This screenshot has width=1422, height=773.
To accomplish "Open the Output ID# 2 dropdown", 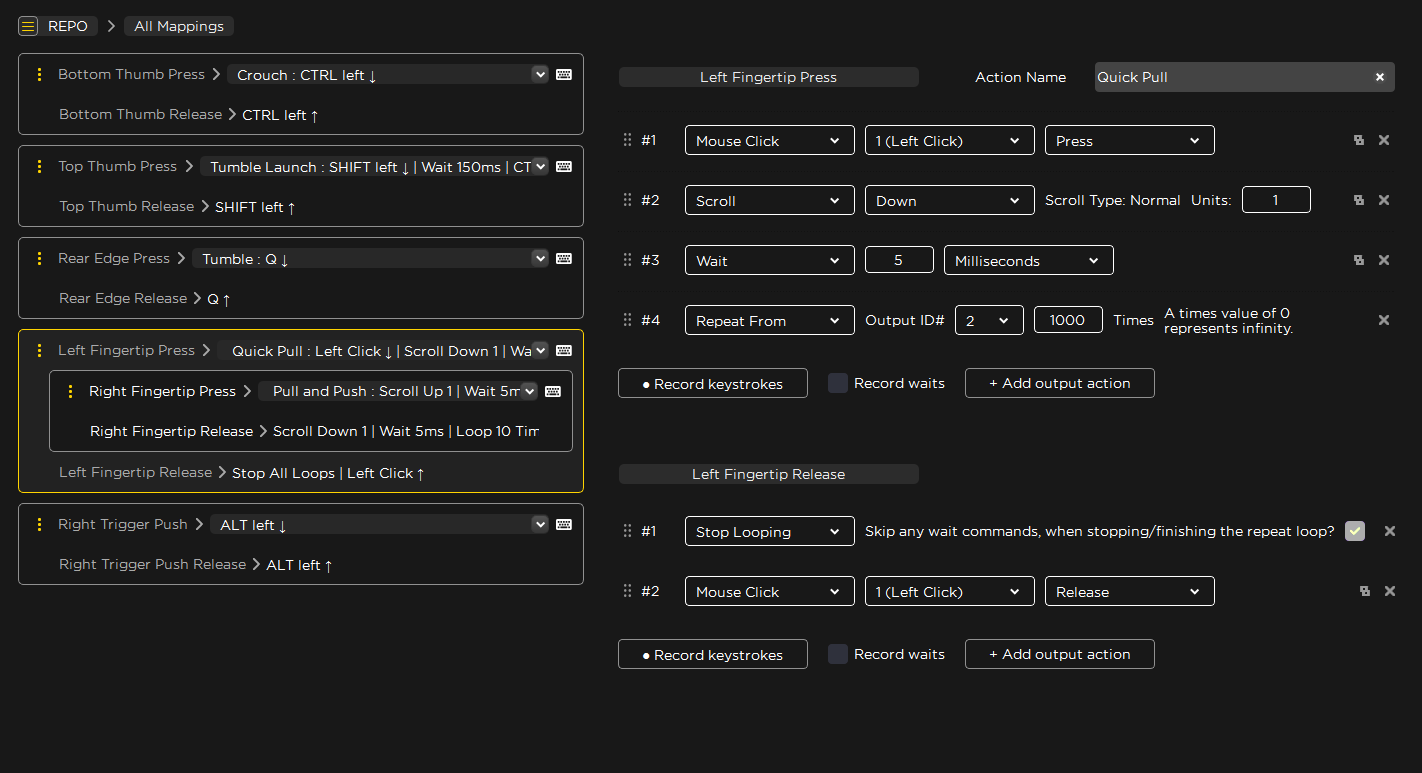I will pyautogui.click(x=989, y=320).
